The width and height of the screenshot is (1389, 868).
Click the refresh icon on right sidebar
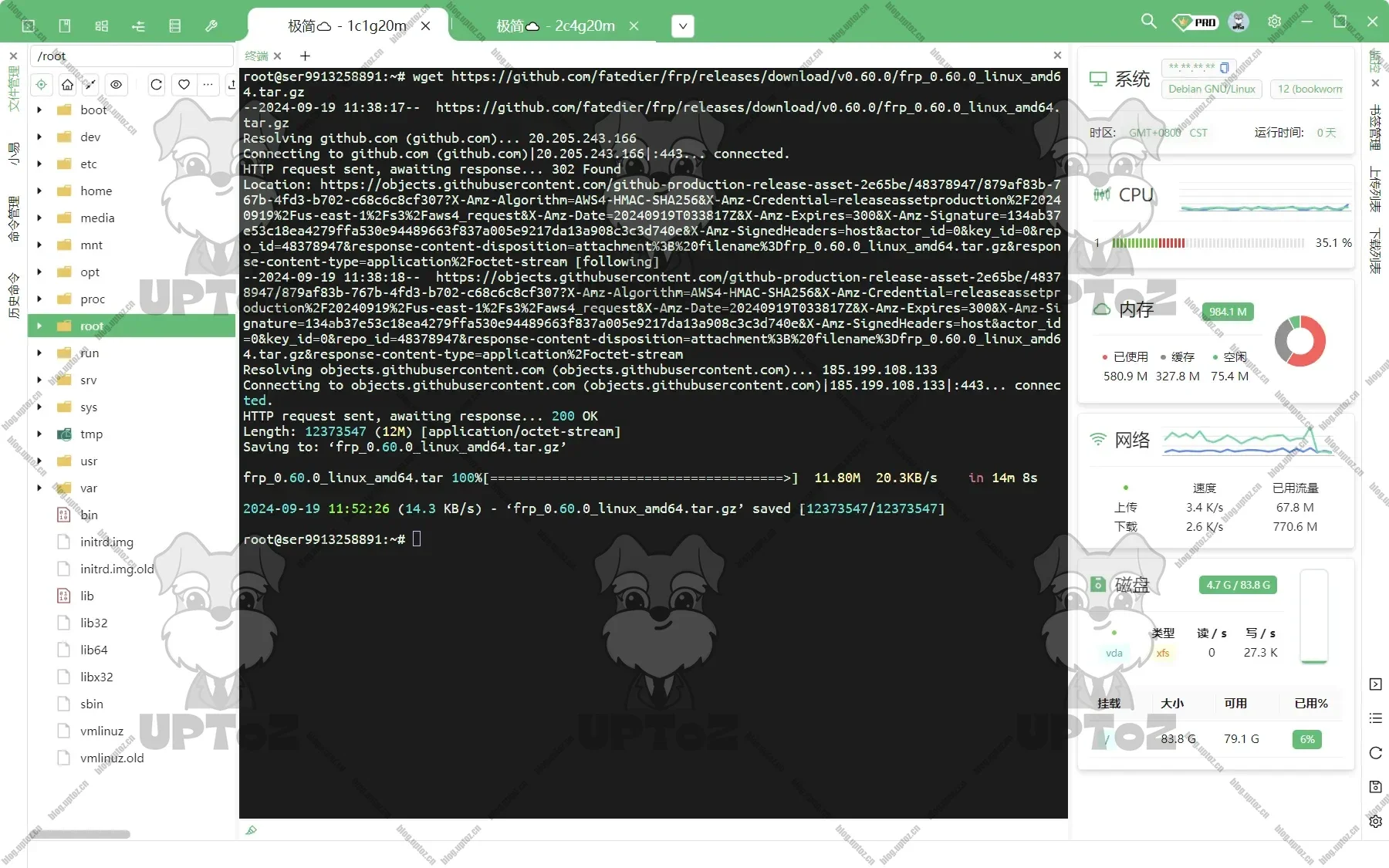tap(1376, 753)
